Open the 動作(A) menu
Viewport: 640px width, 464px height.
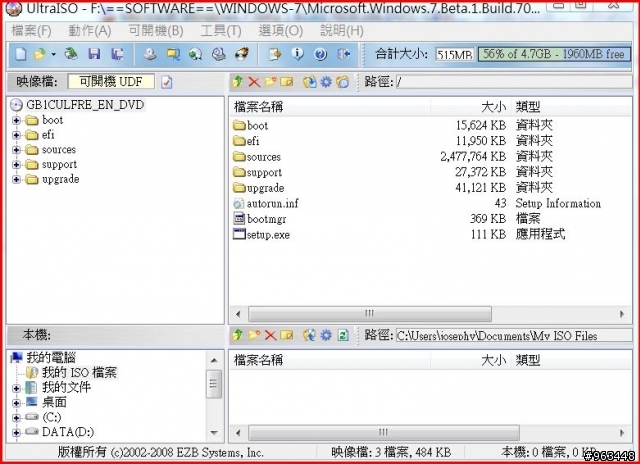tap(89, 31)
